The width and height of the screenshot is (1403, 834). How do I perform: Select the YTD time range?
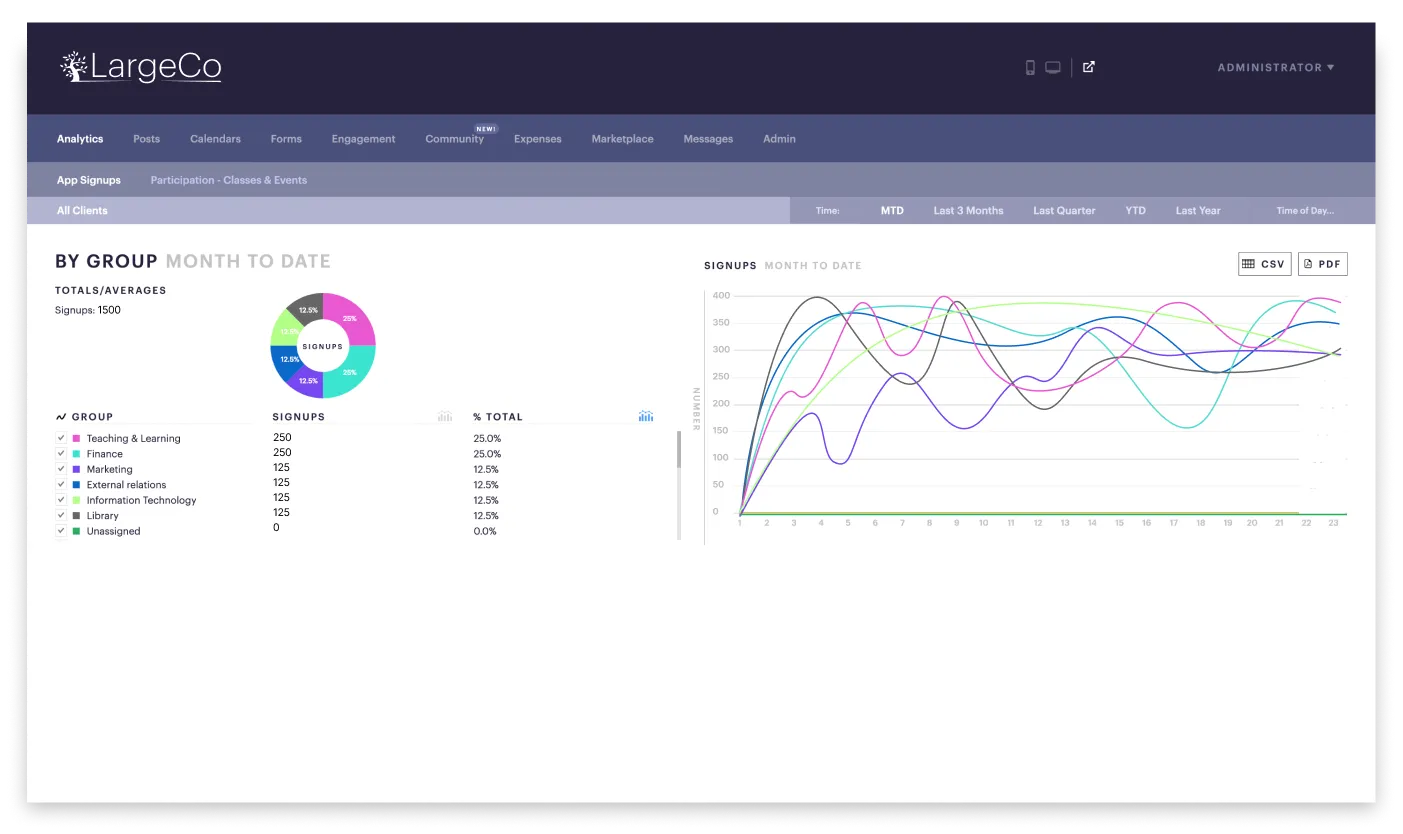click(x=1135, y=211)
